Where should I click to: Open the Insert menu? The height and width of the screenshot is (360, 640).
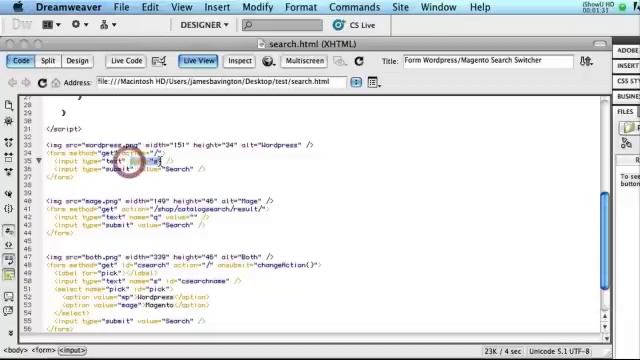tap(217, 7)
